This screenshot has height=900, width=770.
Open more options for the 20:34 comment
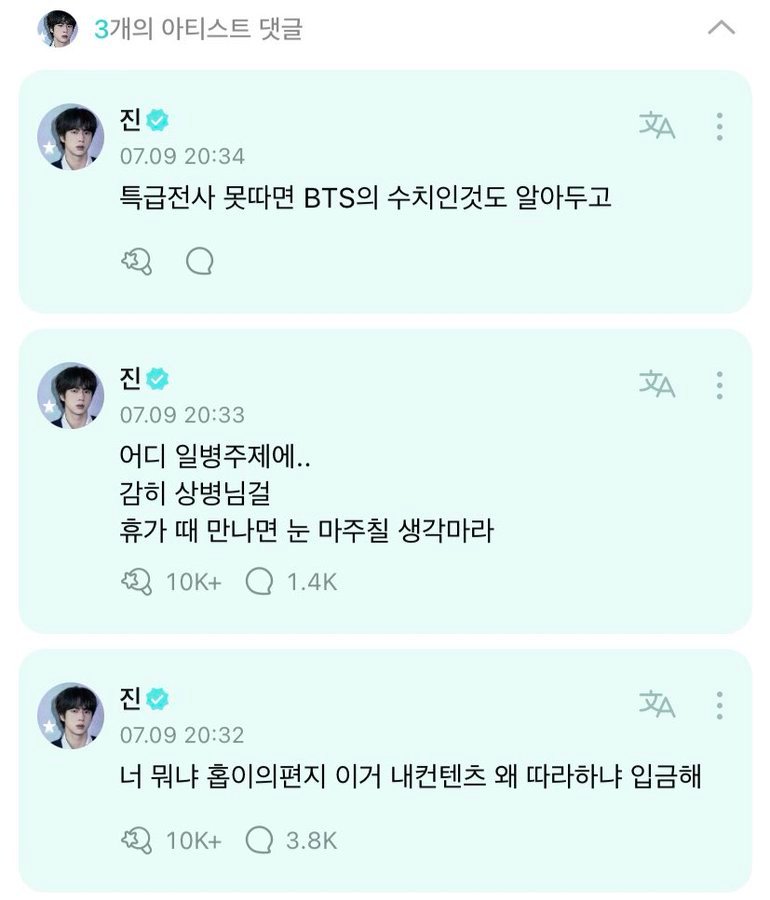719,126
